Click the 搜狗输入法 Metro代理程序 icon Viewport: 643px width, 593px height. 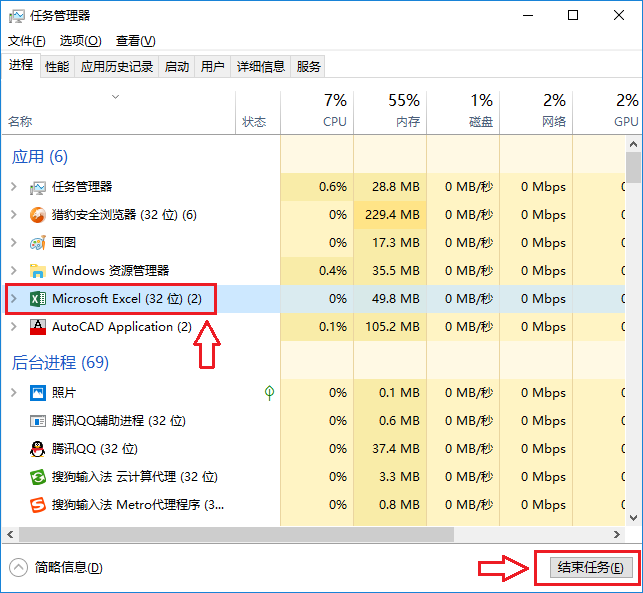(38, 505)
